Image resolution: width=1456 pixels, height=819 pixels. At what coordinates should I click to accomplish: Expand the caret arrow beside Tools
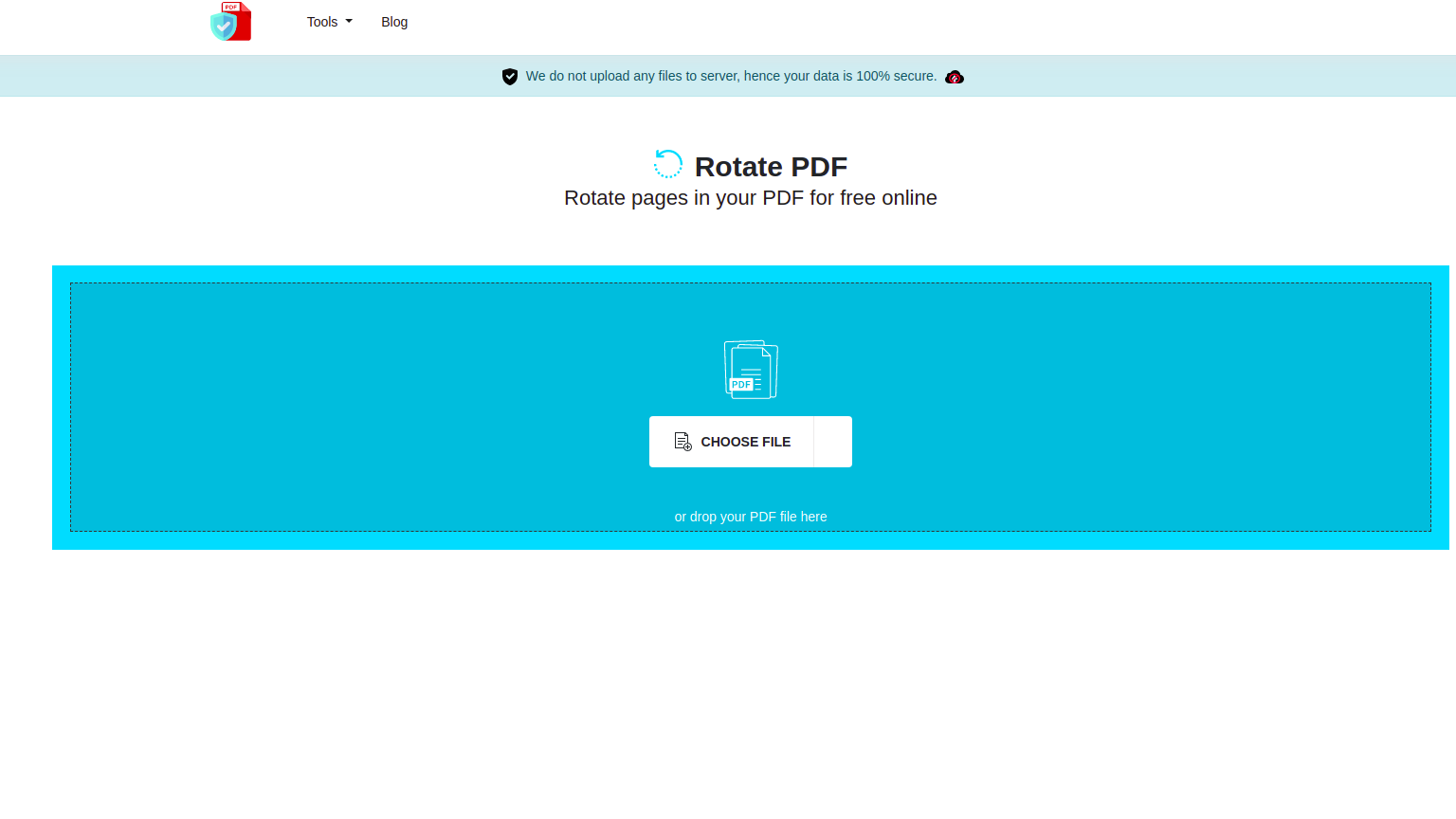click(349, 22)
